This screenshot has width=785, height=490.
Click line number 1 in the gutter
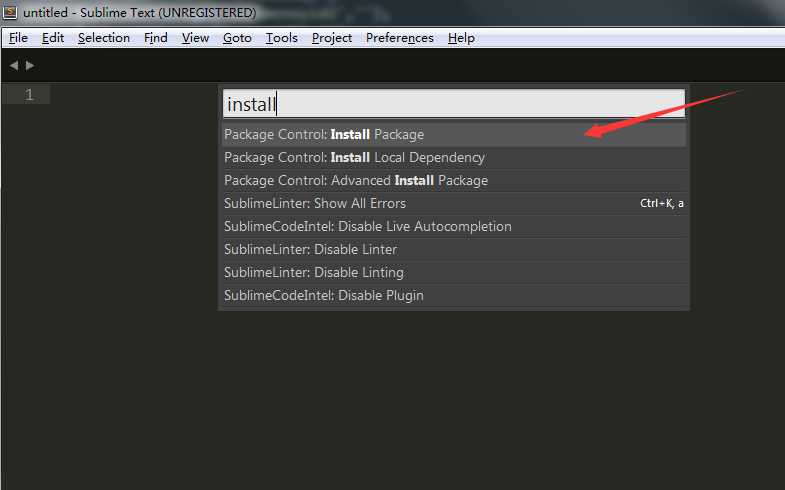(29, 95)
